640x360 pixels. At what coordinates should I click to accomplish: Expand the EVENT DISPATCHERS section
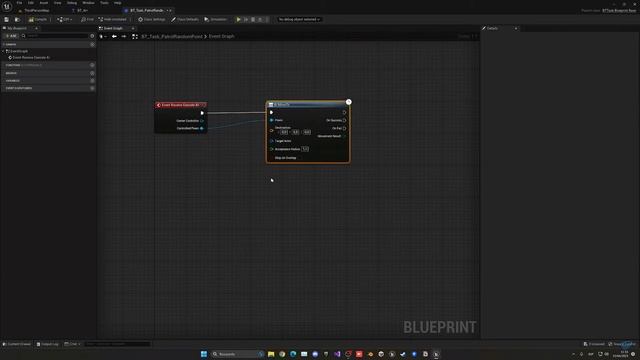click(x=18, y=88)
